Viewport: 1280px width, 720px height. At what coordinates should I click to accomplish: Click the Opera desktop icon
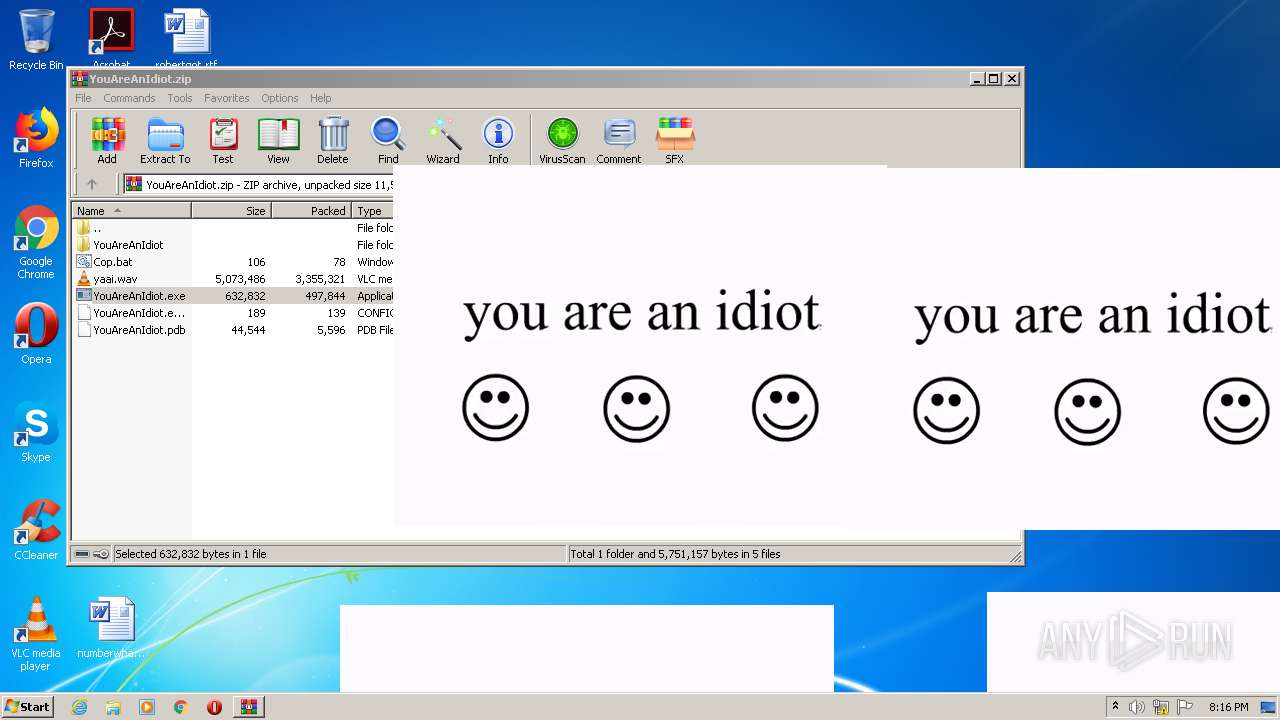click(x=36, y=334)
